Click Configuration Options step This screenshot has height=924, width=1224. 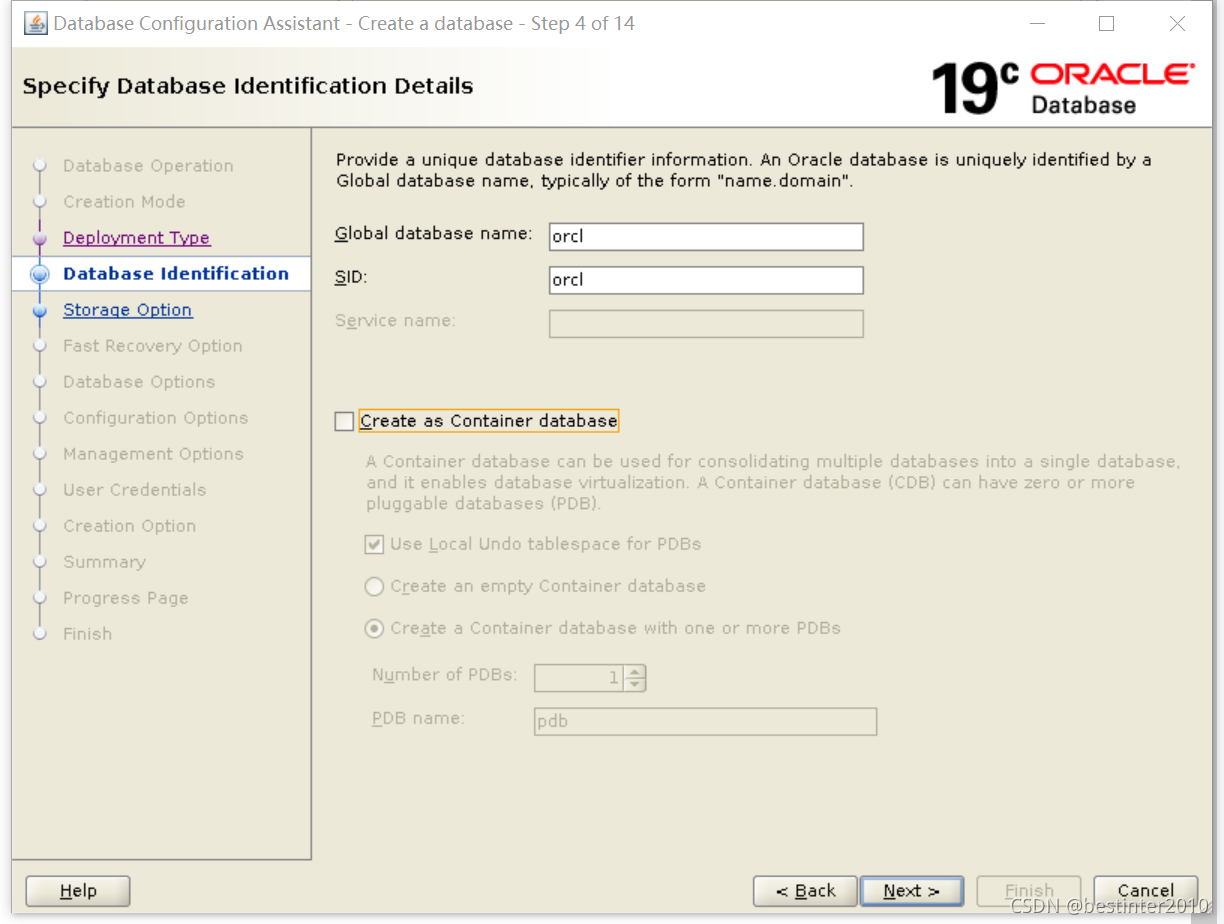click(155, 418)
